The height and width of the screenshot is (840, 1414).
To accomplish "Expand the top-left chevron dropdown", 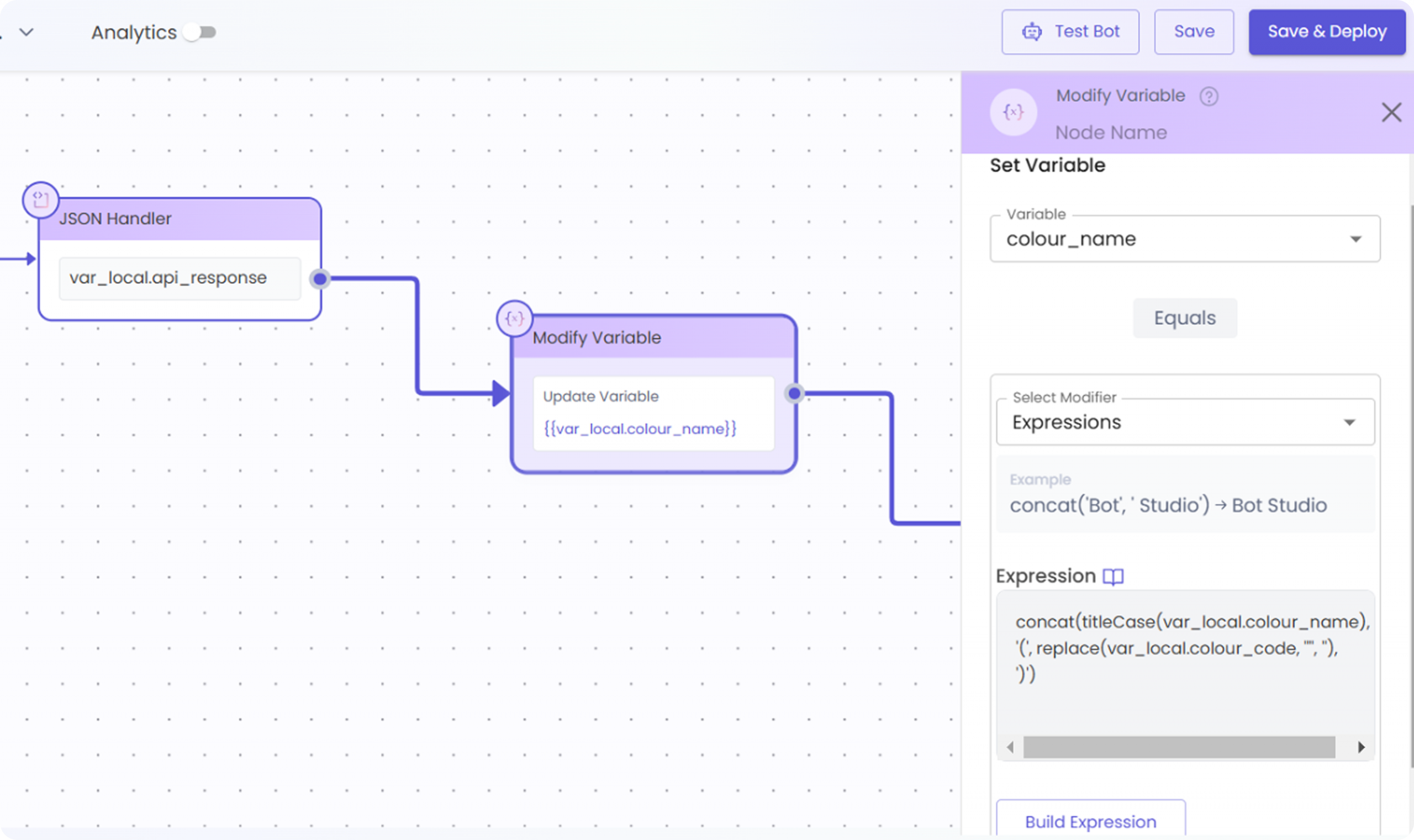I will [27, 32].
